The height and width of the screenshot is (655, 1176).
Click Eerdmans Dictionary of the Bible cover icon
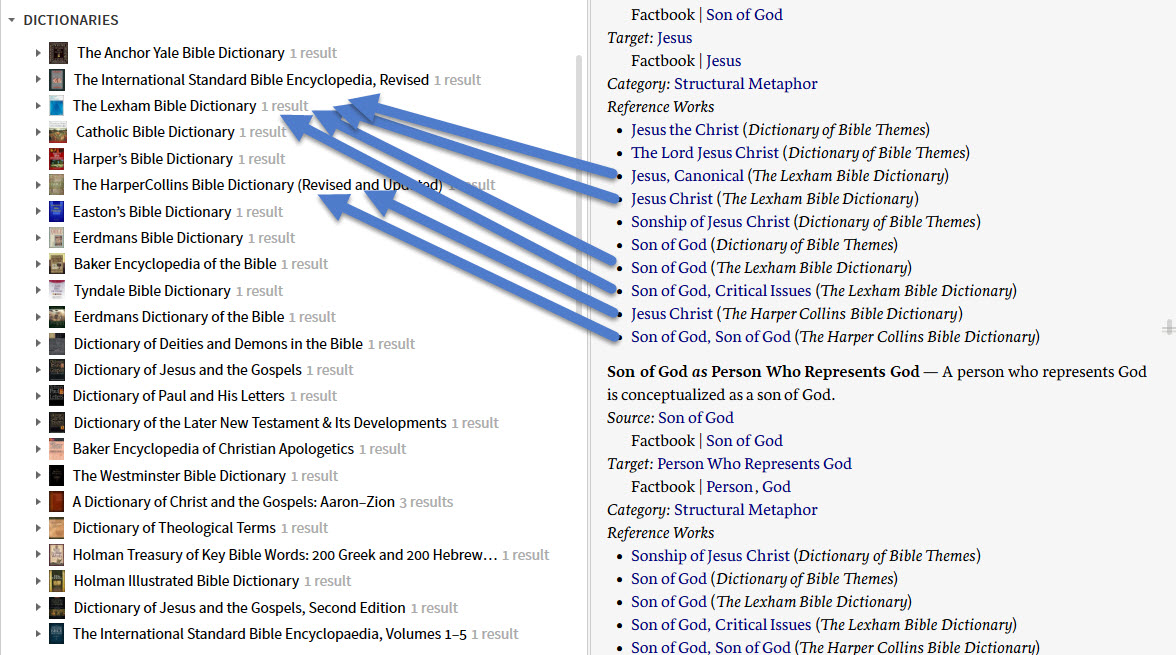[x=57, y=317]
